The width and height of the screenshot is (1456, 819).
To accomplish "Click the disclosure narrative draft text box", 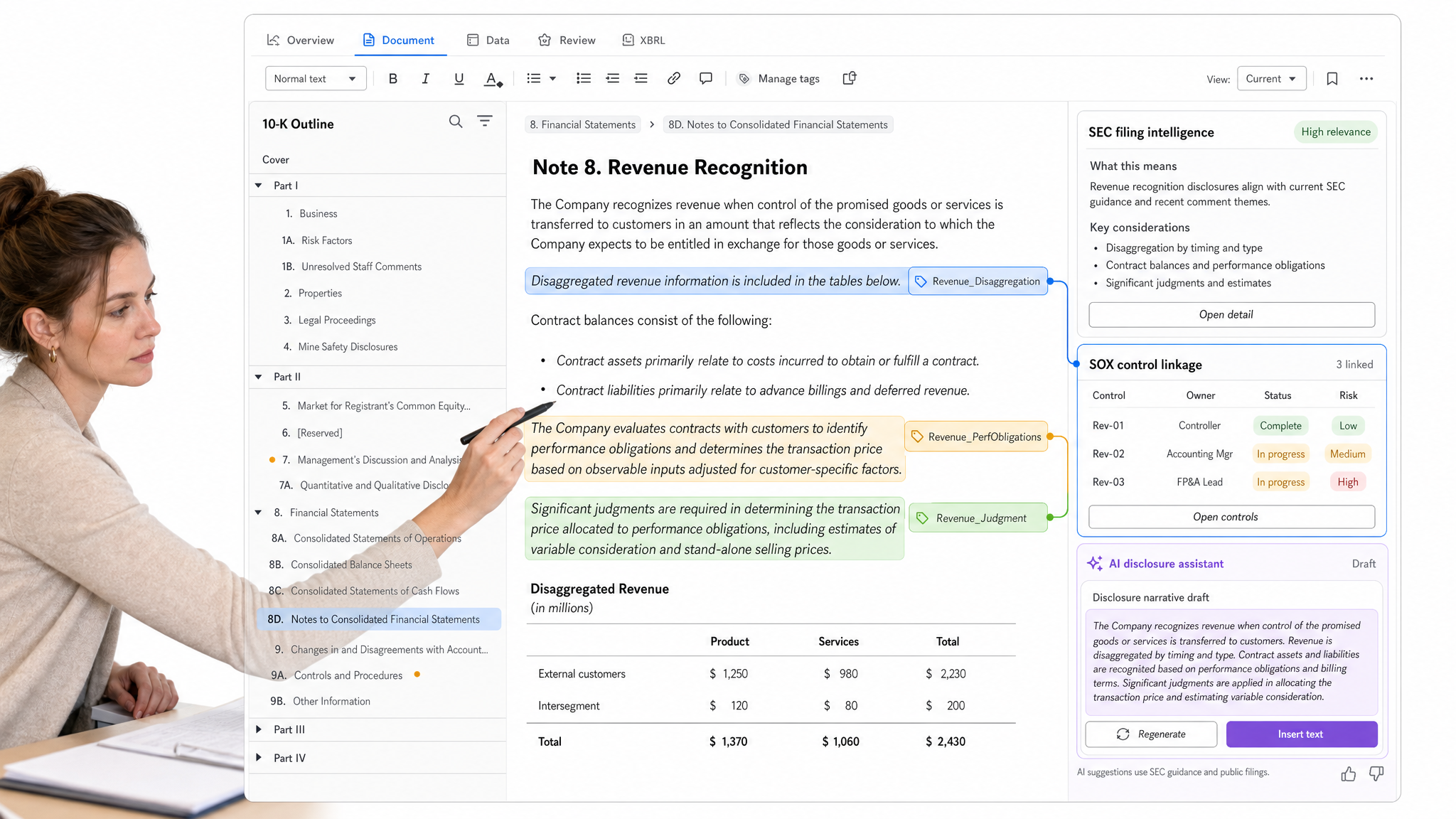I will coord(1231,662).
